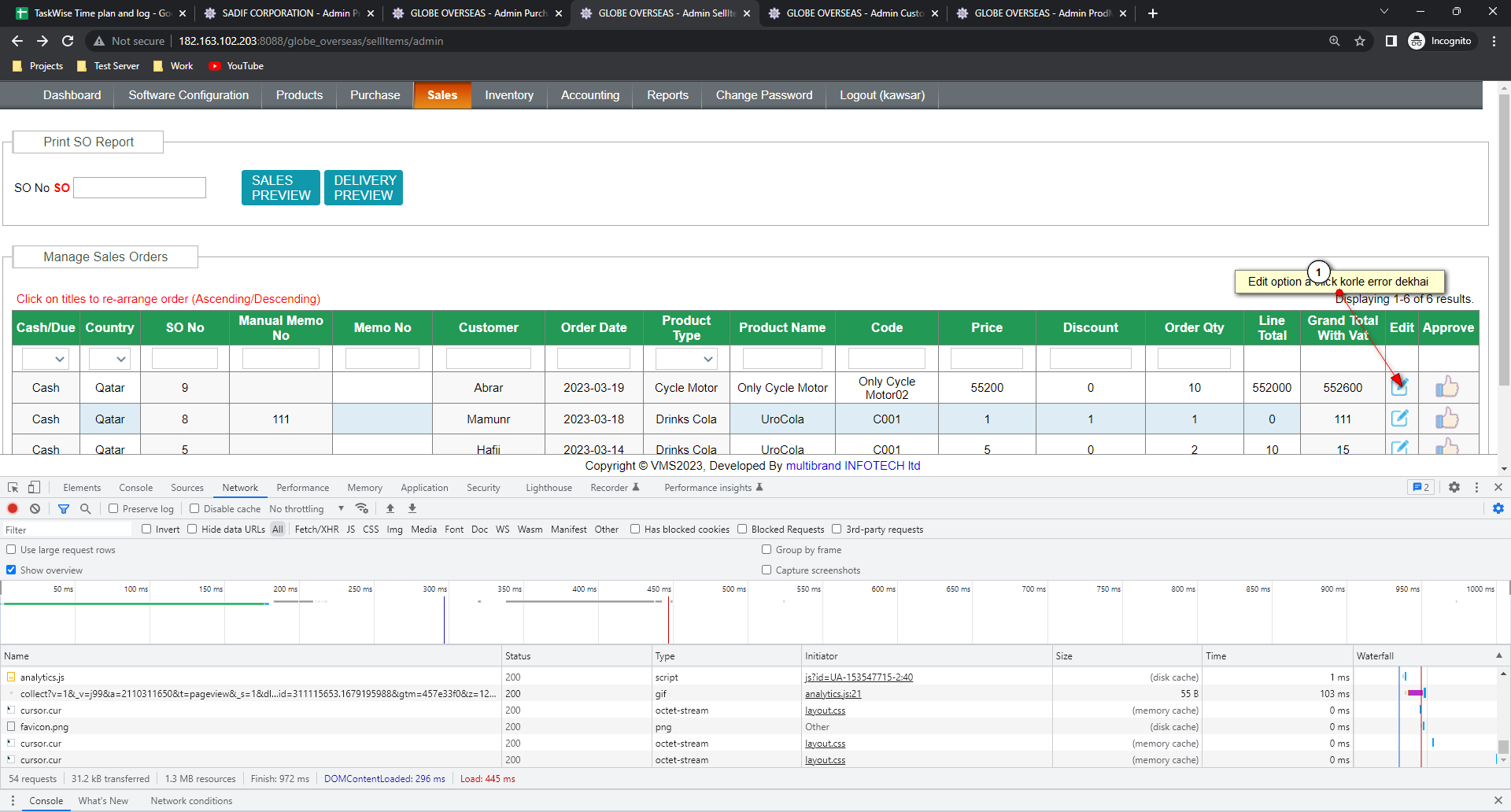Click the network search magnifier icon
1511x812 pixels.
pos(86,508)
